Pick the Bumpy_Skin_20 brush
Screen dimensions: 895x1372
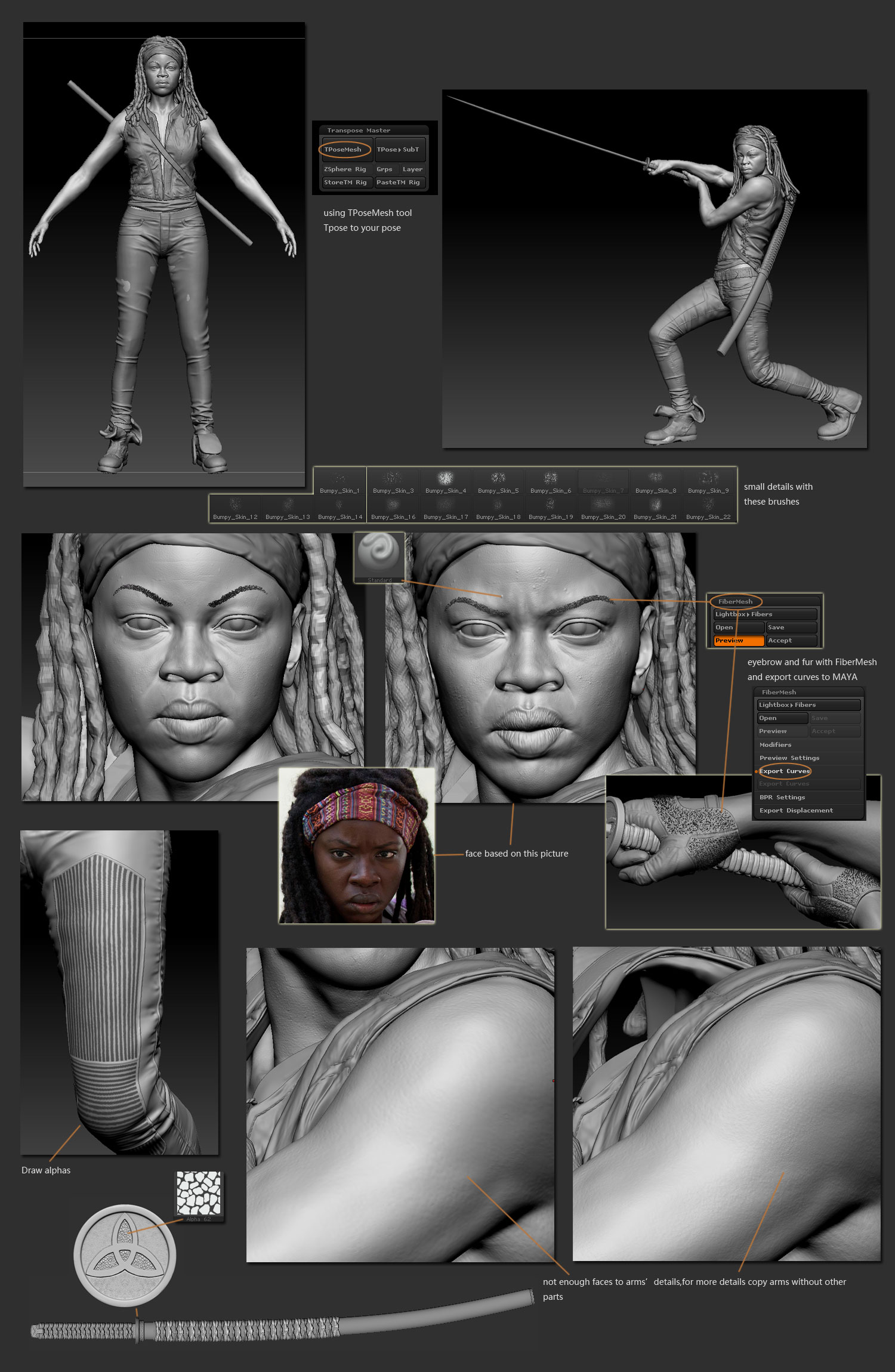603,508
